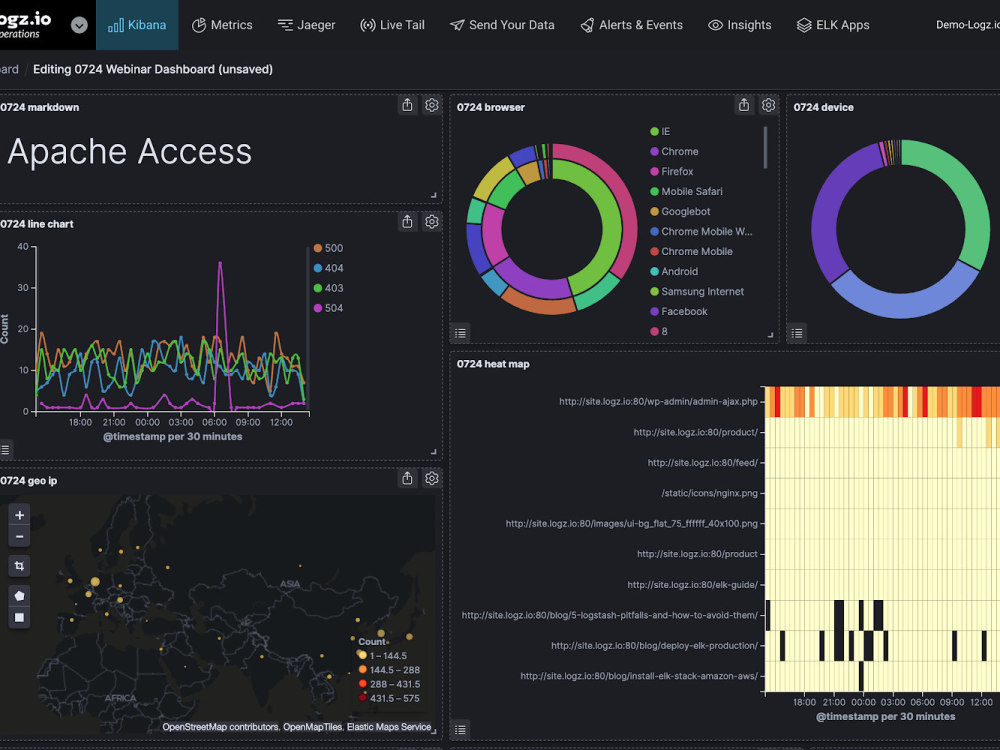Zoom in on the geo ip map
Screen dimensions: 1000x750
19,515
